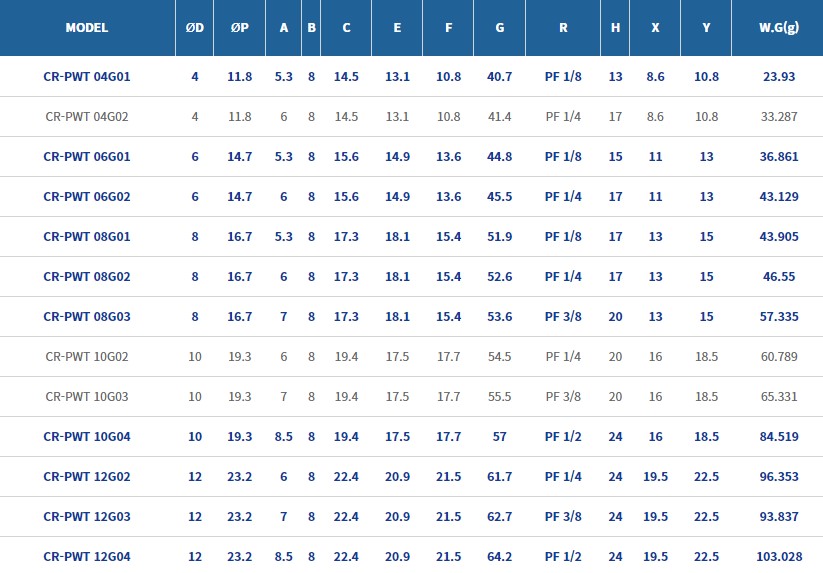This screenshot has width=823, height=573.
Task: Click the W.G(g) column header
Action: 778,28
